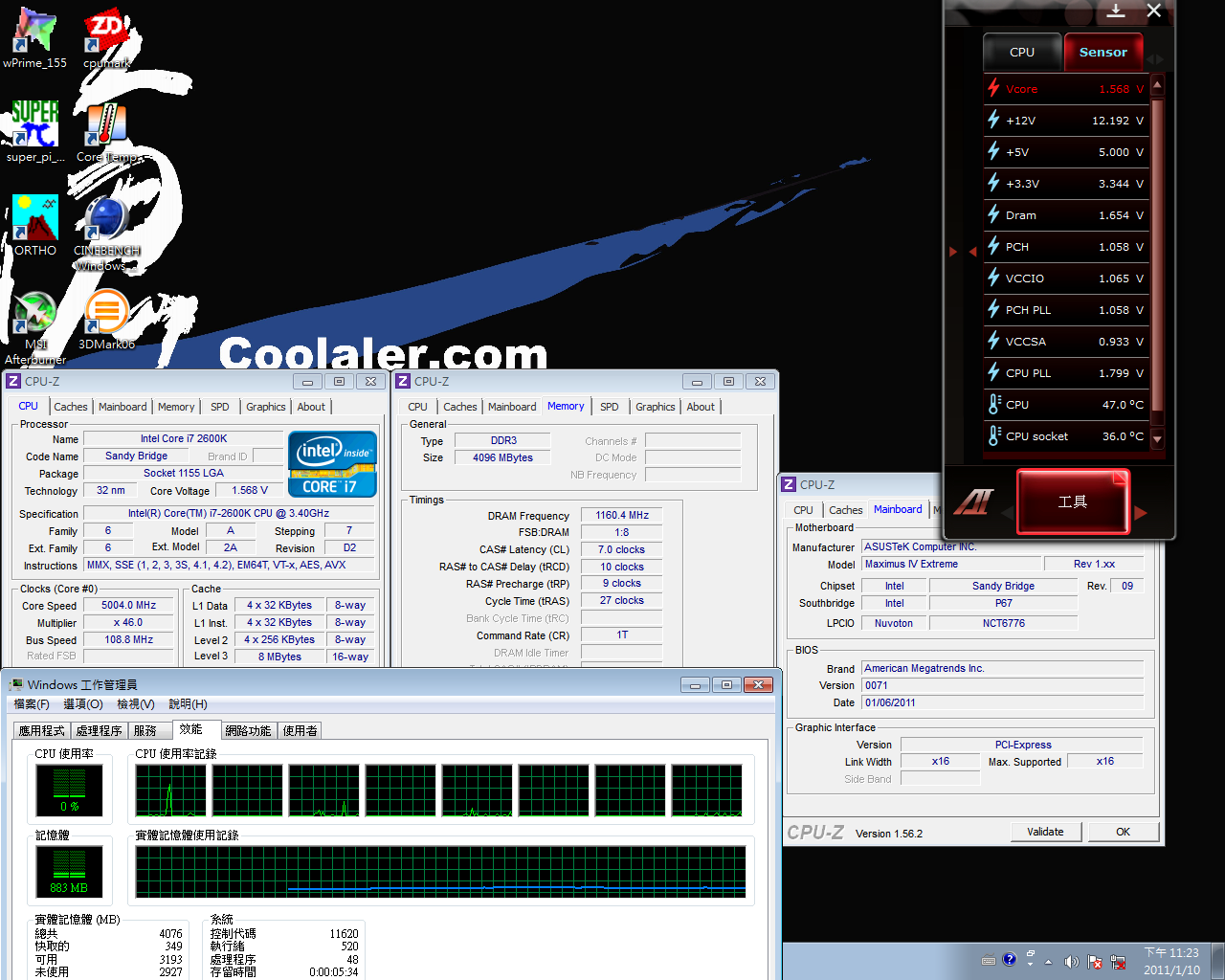Screen dimensions: 1225x980
Task: Click the Validate button in CPU-Z
Action: [x=1046, y=832]
